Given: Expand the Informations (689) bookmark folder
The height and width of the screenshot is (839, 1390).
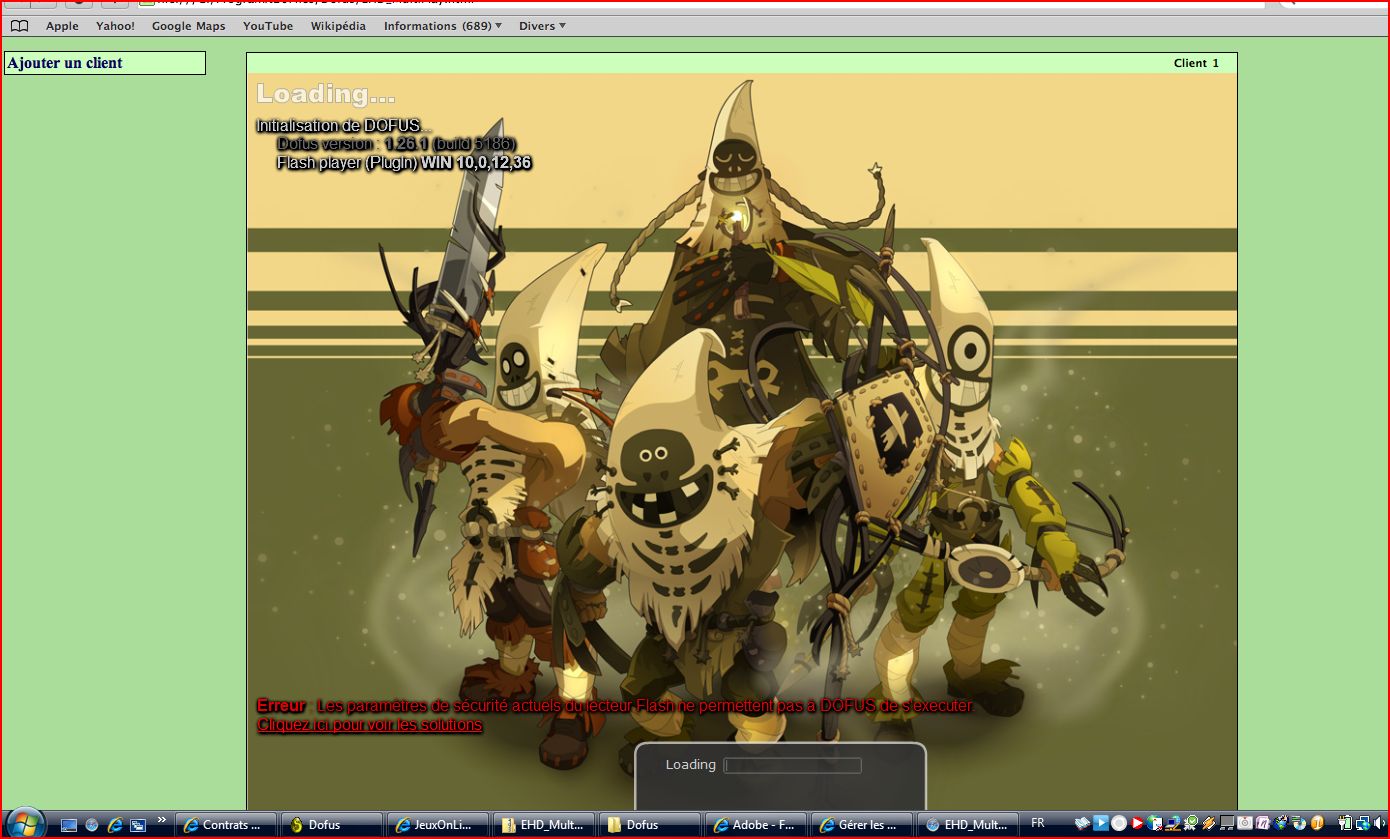Looking at the screenshot, I should click(443, 26).
